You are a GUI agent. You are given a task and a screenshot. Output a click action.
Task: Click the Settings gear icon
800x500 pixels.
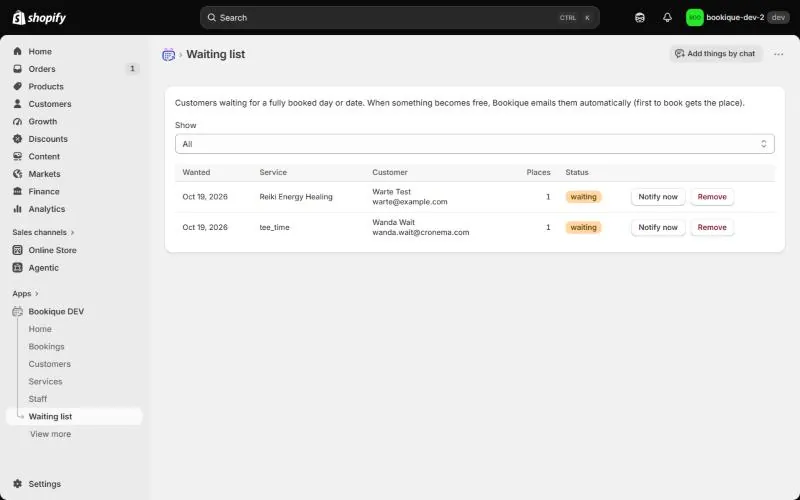click(x=17, y=484)
